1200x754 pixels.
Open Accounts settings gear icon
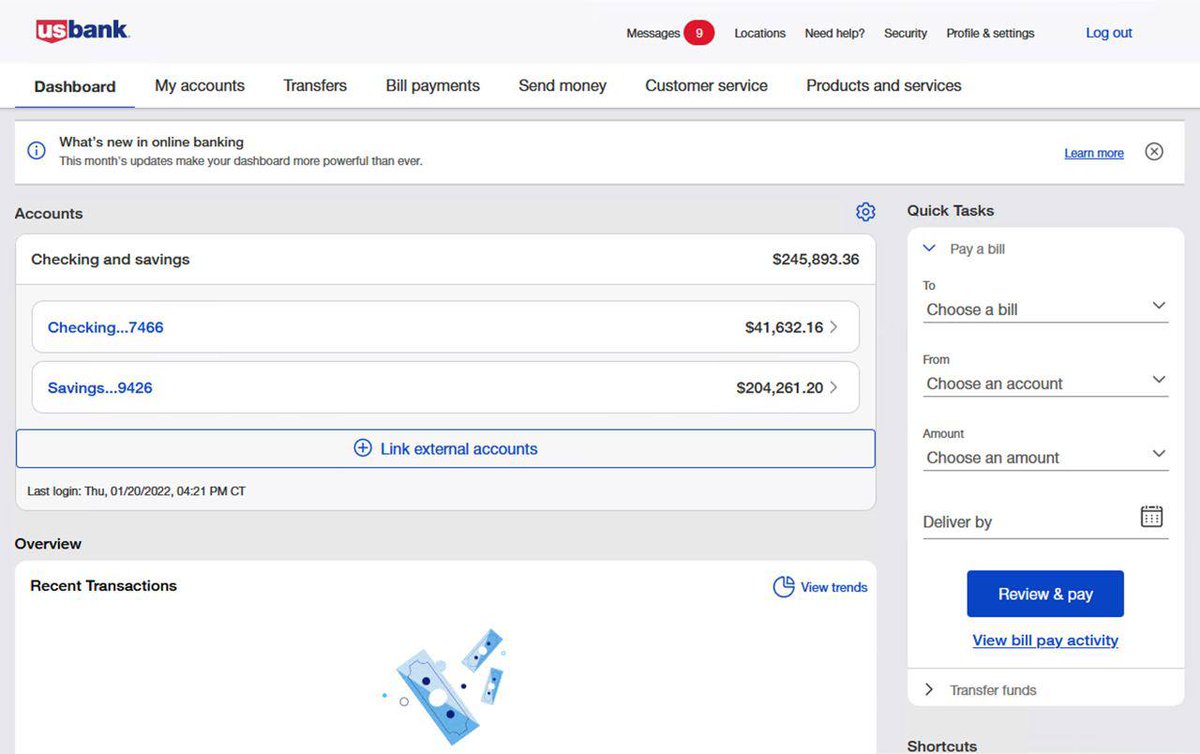[x=865, y=212]
